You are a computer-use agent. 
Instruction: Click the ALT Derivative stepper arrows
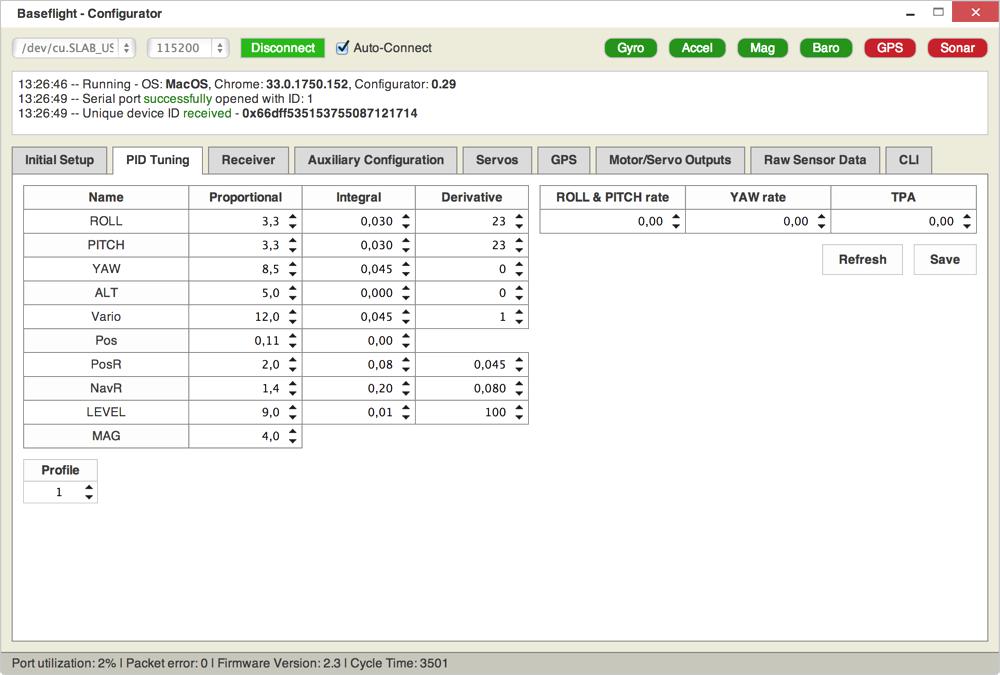(519, 293)
